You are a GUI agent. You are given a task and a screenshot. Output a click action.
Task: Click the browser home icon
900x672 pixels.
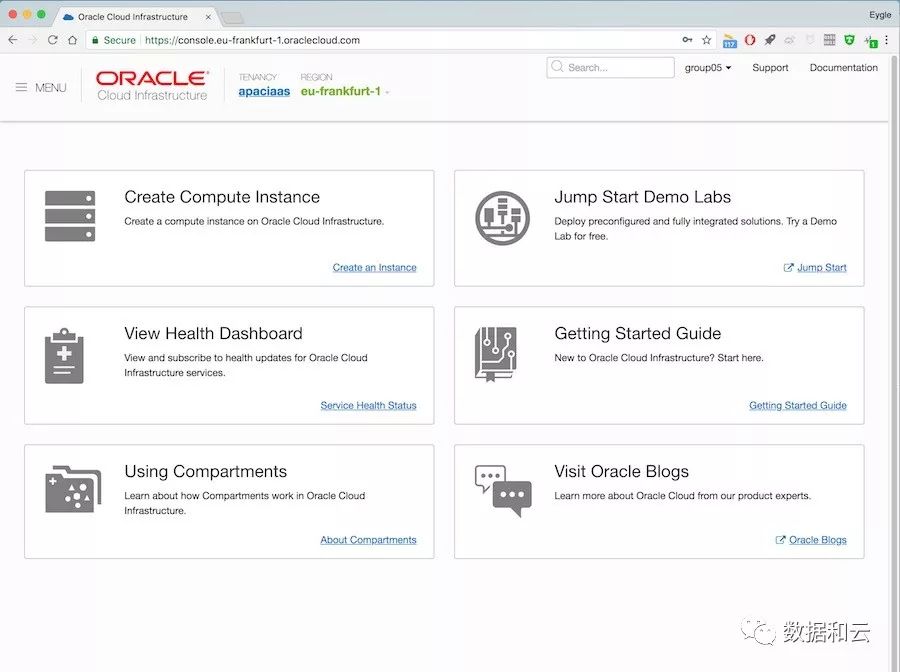tap(72, 40)
